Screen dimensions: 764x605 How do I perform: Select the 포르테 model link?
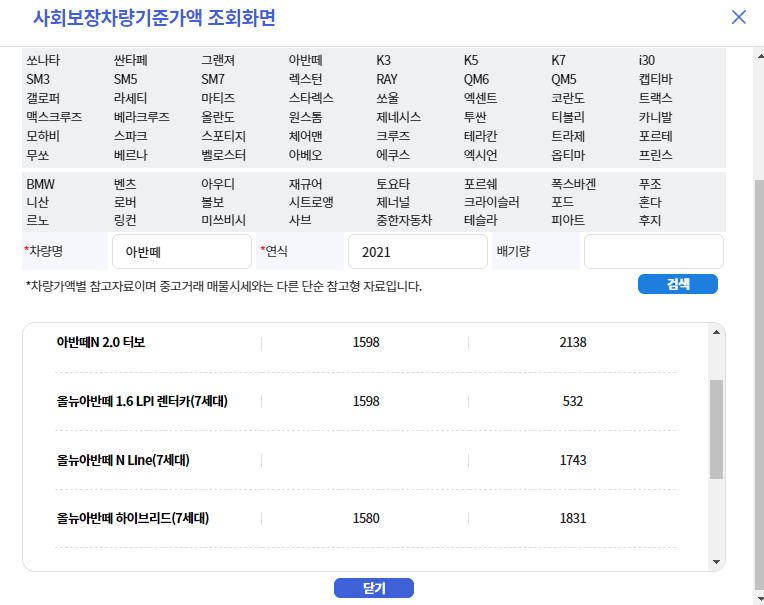pyautogui.click(x=655, y=136)
